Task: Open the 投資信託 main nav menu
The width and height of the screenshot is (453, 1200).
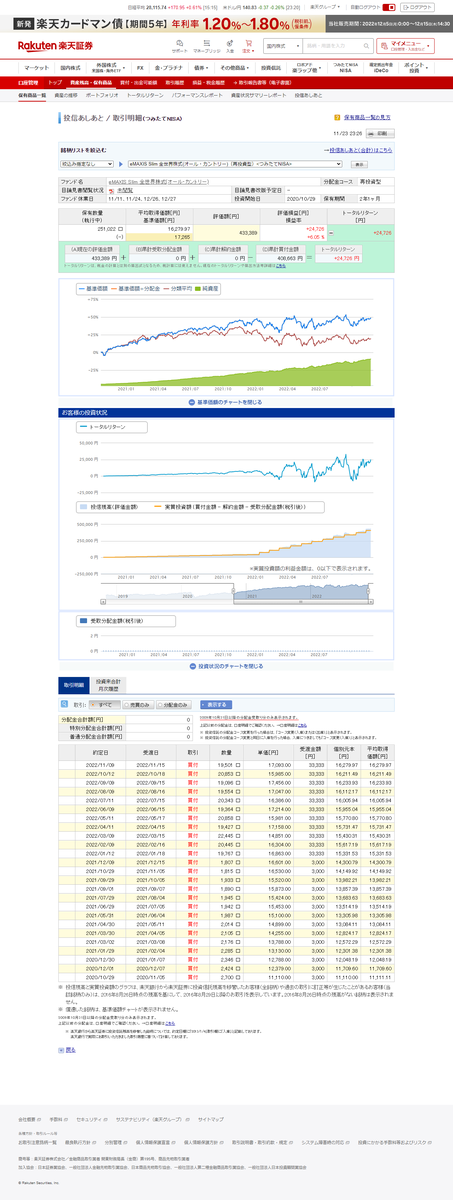Action: [x=272, y=67]
